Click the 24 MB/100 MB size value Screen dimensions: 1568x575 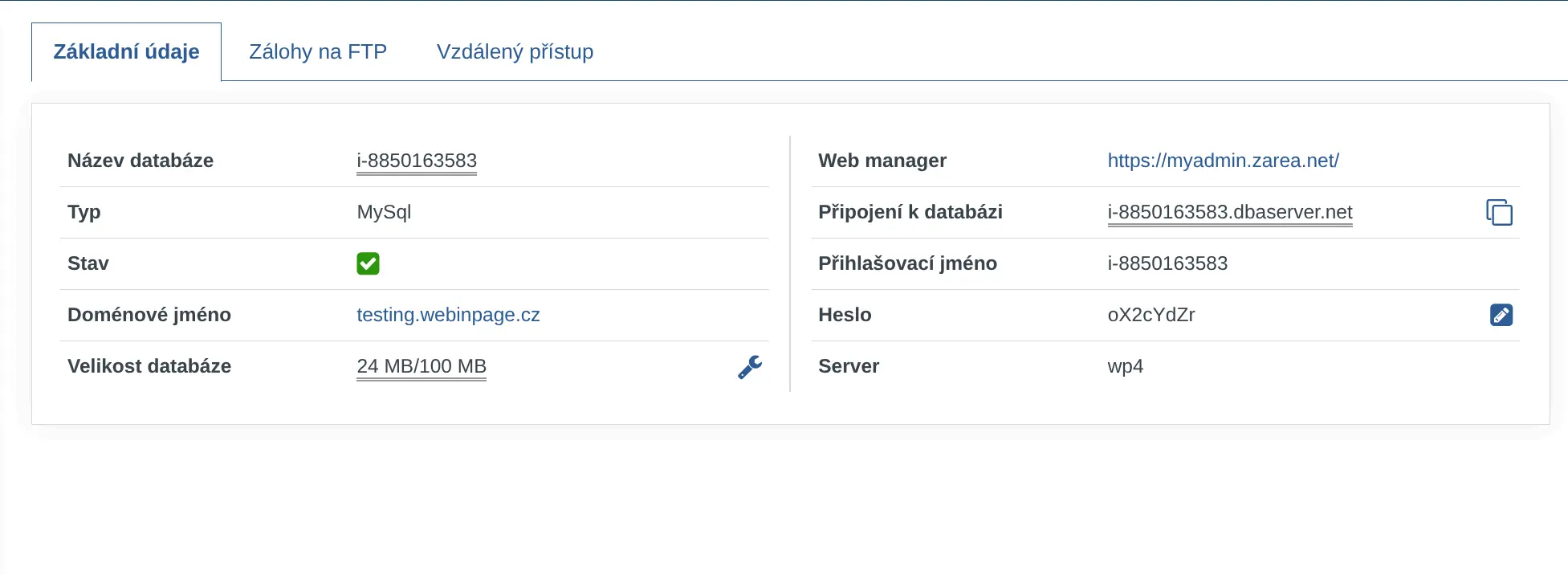coord(422,366)
